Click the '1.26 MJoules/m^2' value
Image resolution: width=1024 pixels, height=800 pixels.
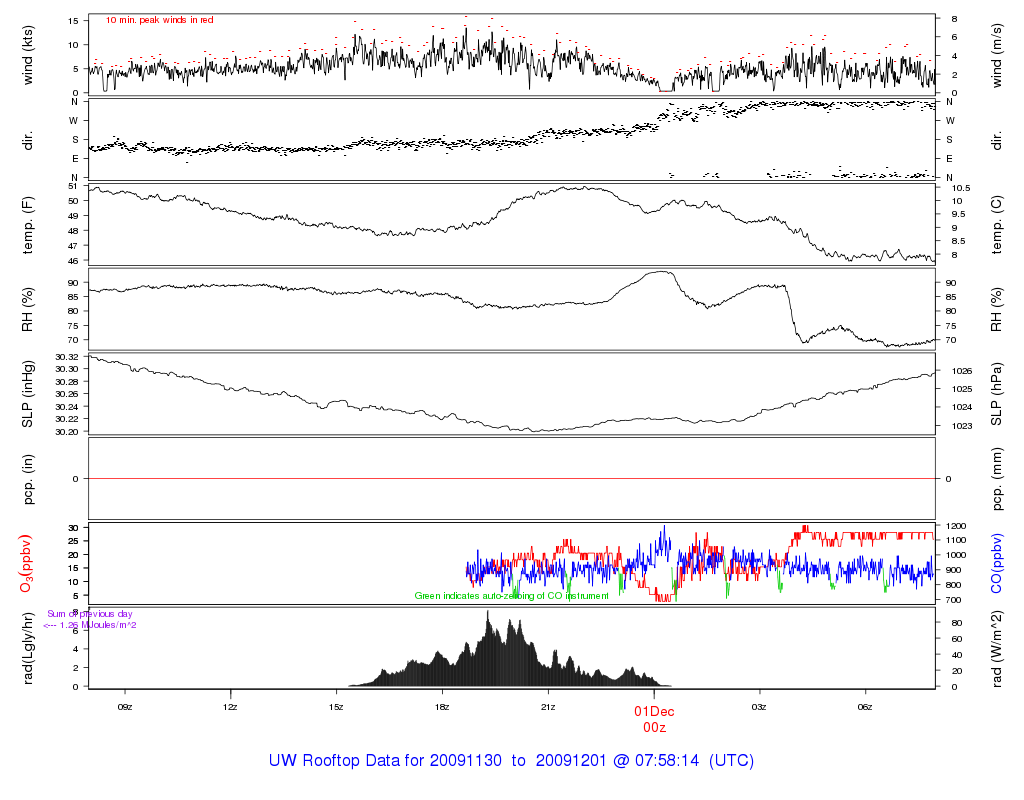(x=98, y=625)
